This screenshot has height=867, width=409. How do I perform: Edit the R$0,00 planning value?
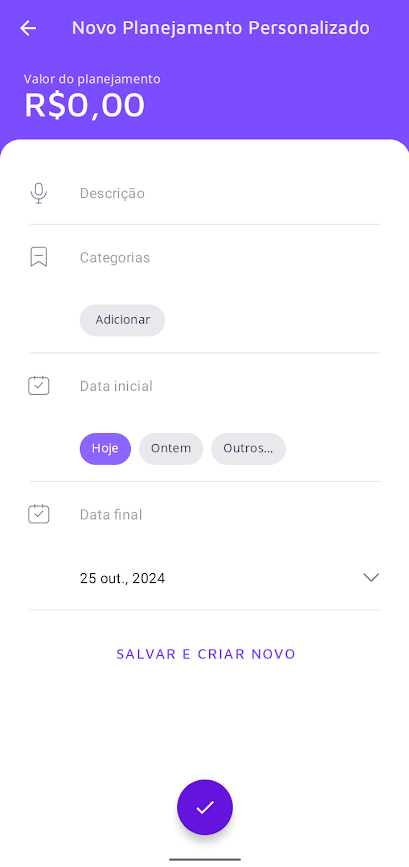(x=85, y=105)
